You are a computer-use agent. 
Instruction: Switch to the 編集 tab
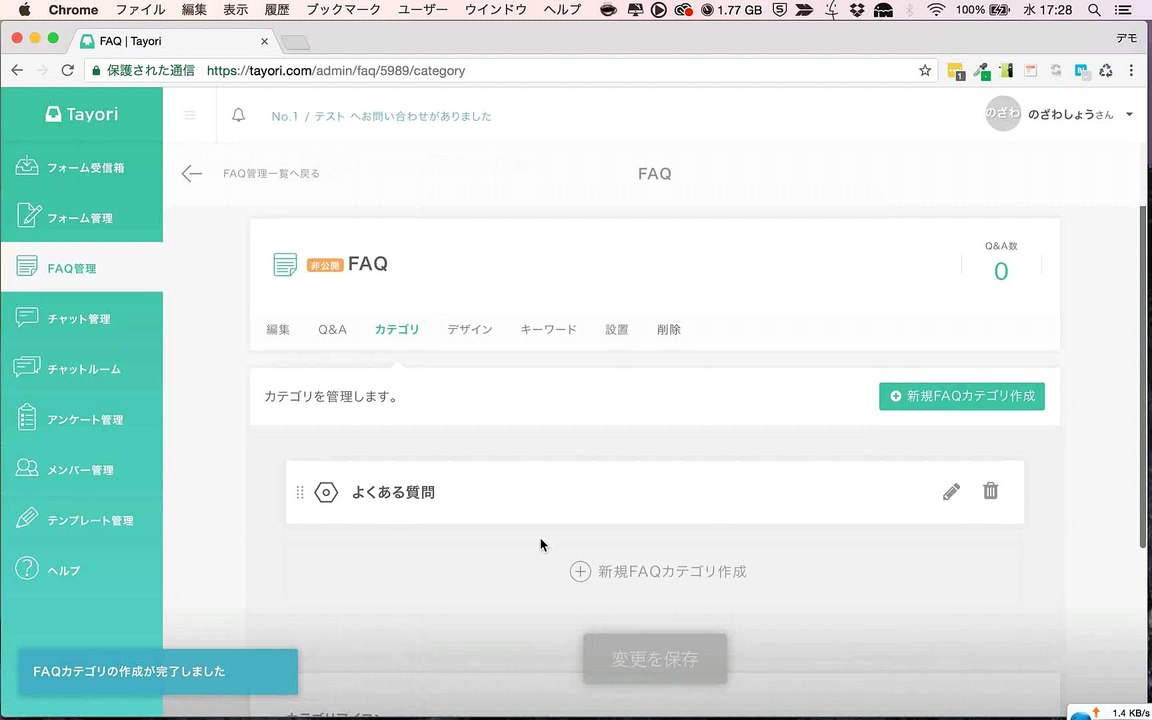click(278, 330)
